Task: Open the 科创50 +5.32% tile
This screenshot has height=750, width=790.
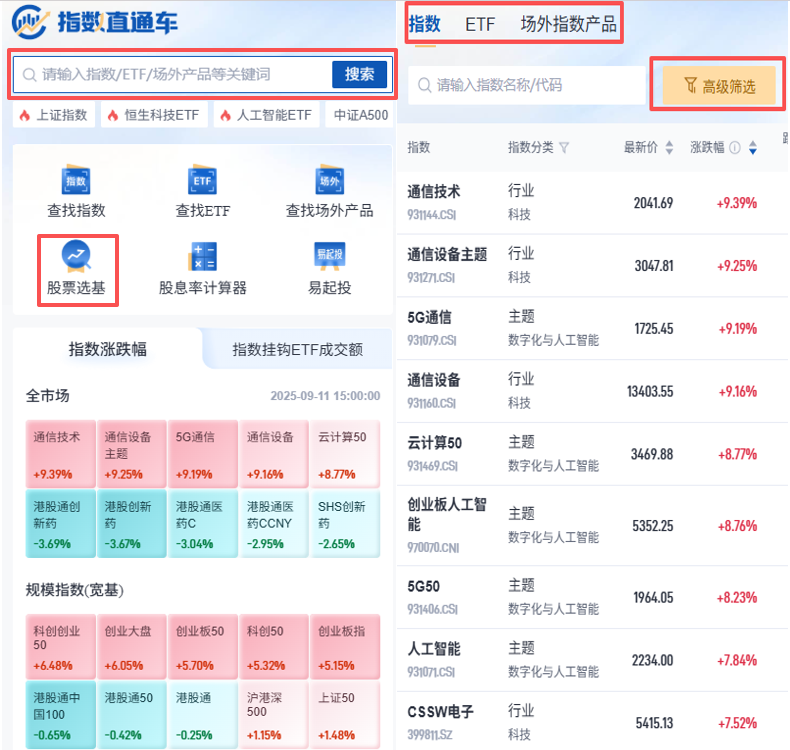Action: point(274,647)
